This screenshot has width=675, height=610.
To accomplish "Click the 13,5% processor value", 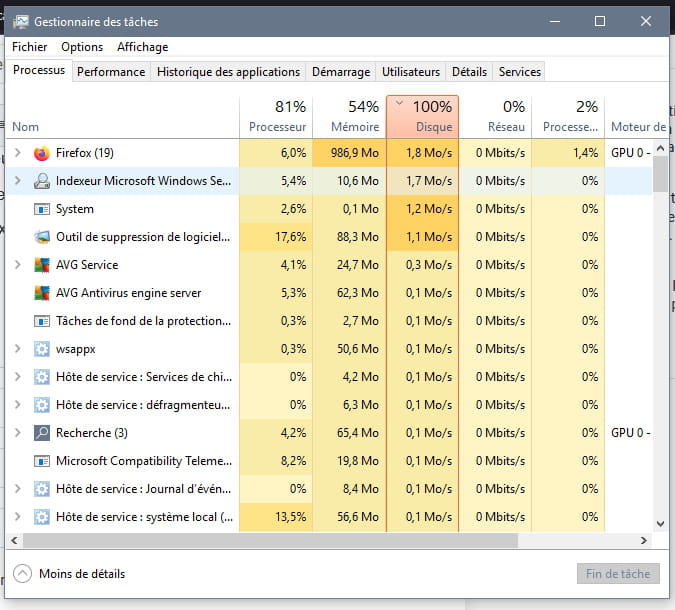I will tap(291, 517).
